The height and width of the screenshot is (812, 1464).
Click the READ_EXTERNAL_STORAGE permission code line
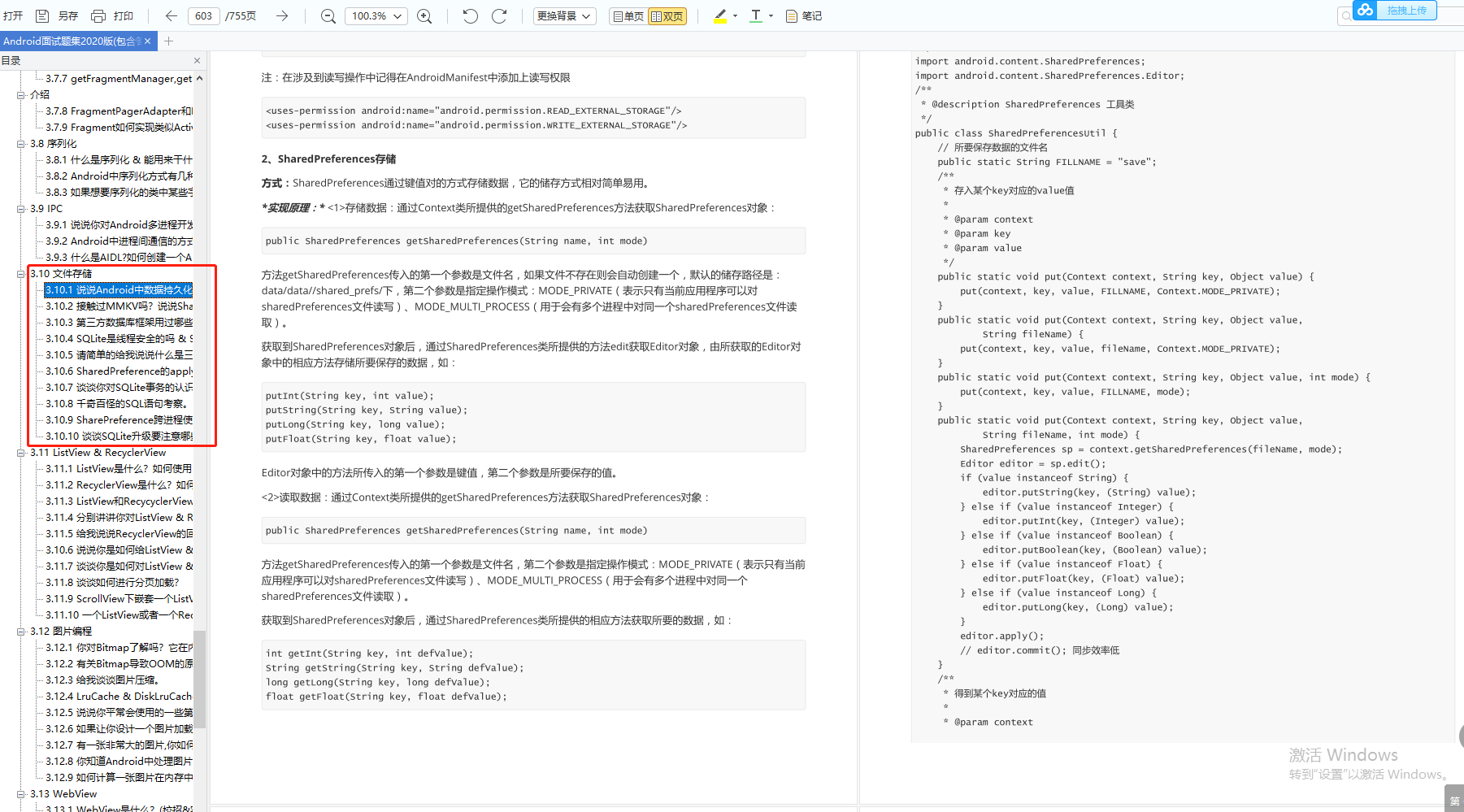(473, 111)
